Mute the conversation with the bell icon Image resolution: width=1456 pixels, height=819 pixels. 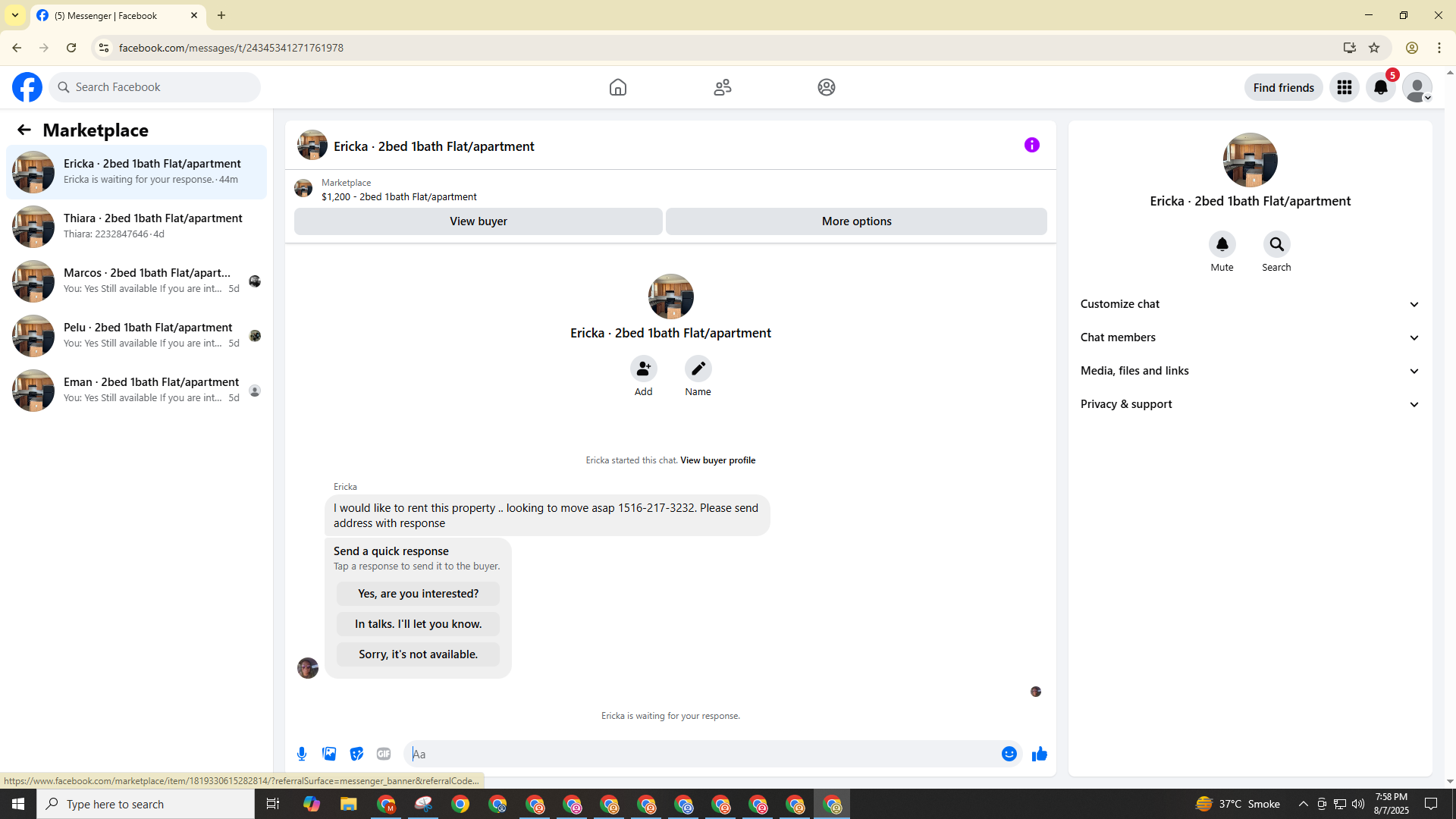1222,244
